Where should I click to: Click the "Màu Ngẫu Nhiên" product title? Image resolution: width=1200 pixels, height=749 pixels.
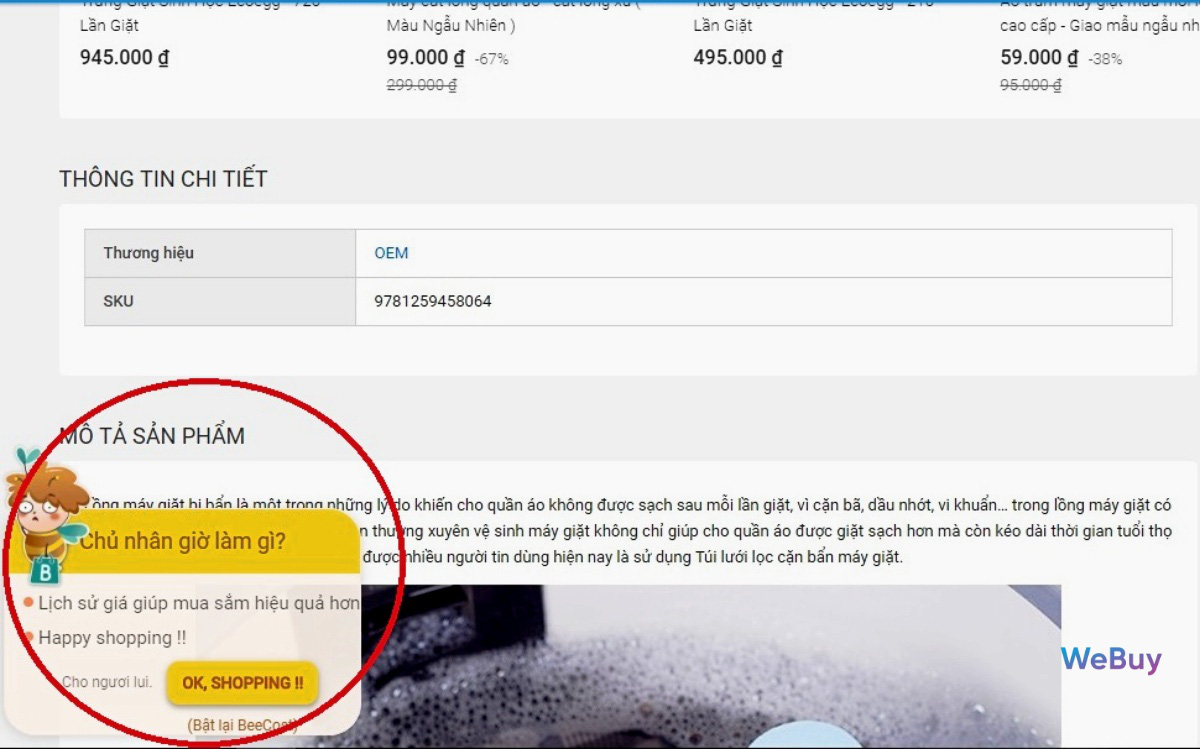[450, 25]
